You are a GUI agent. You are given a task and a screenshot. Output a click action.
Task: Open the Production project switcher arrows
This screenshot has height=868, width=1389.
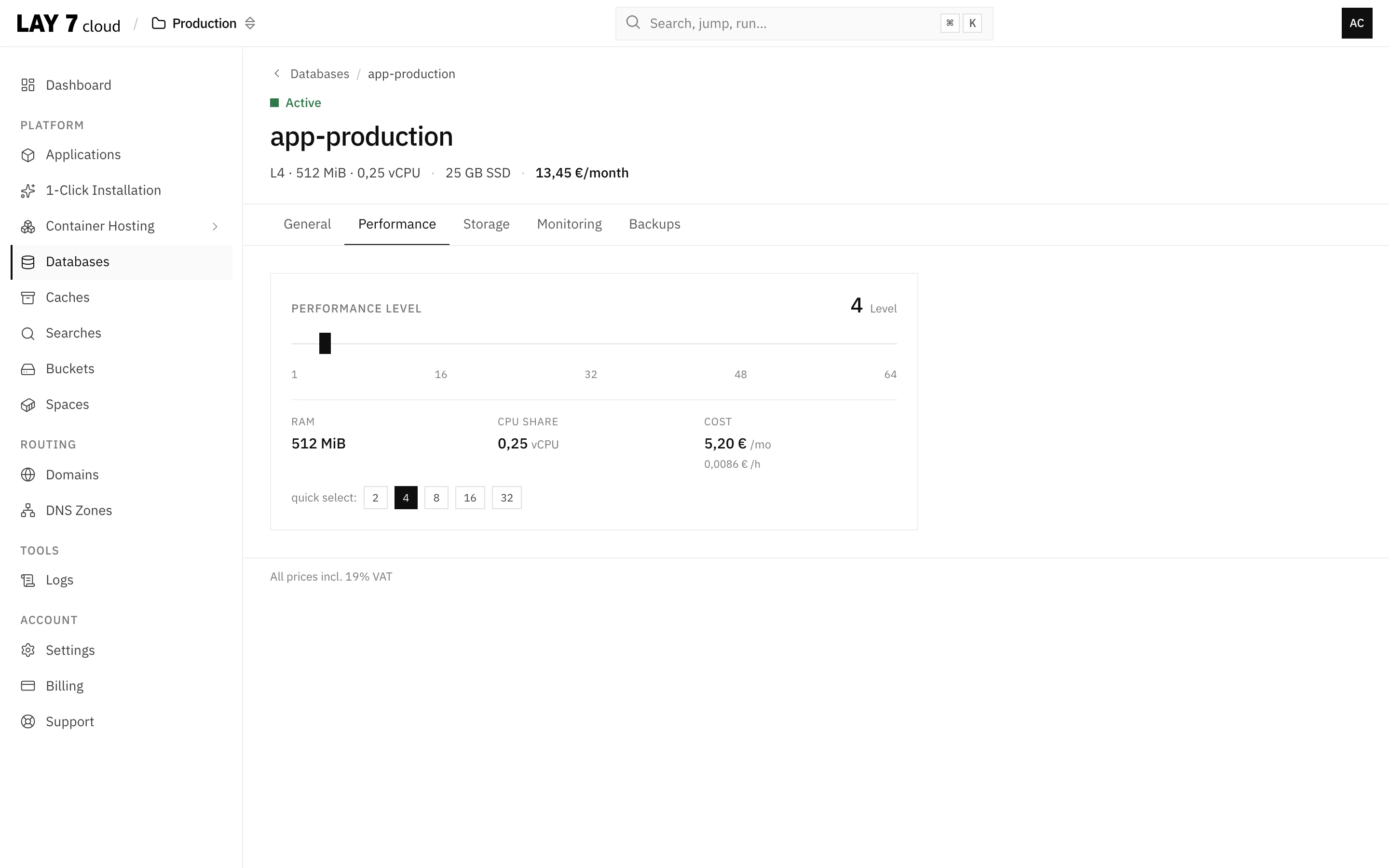[250, 23]
